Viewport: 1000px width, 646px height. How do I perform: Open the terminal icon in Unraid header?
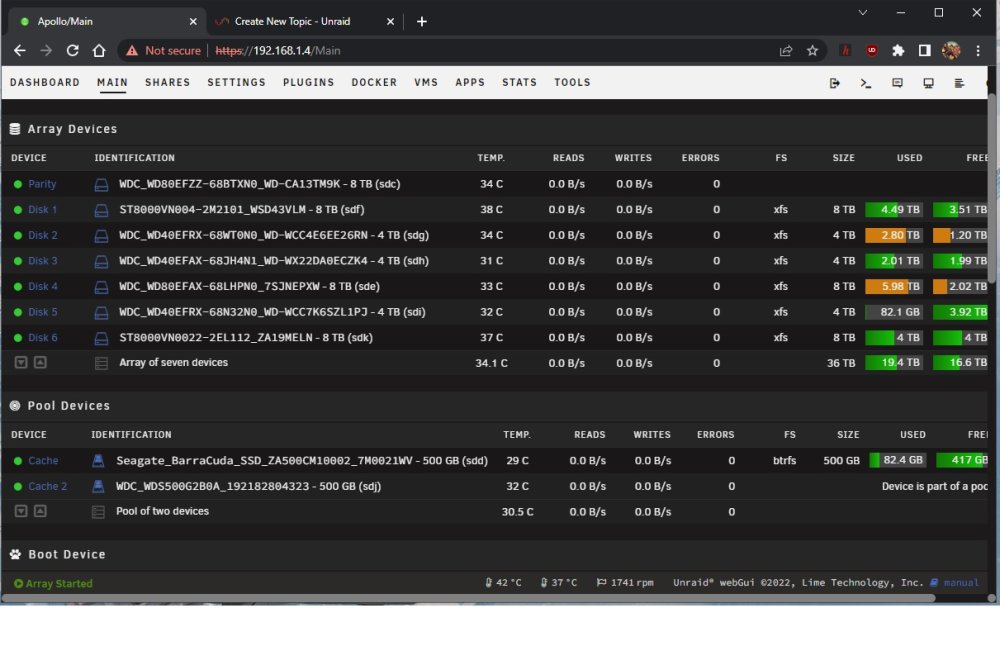[x=865, y=83]
